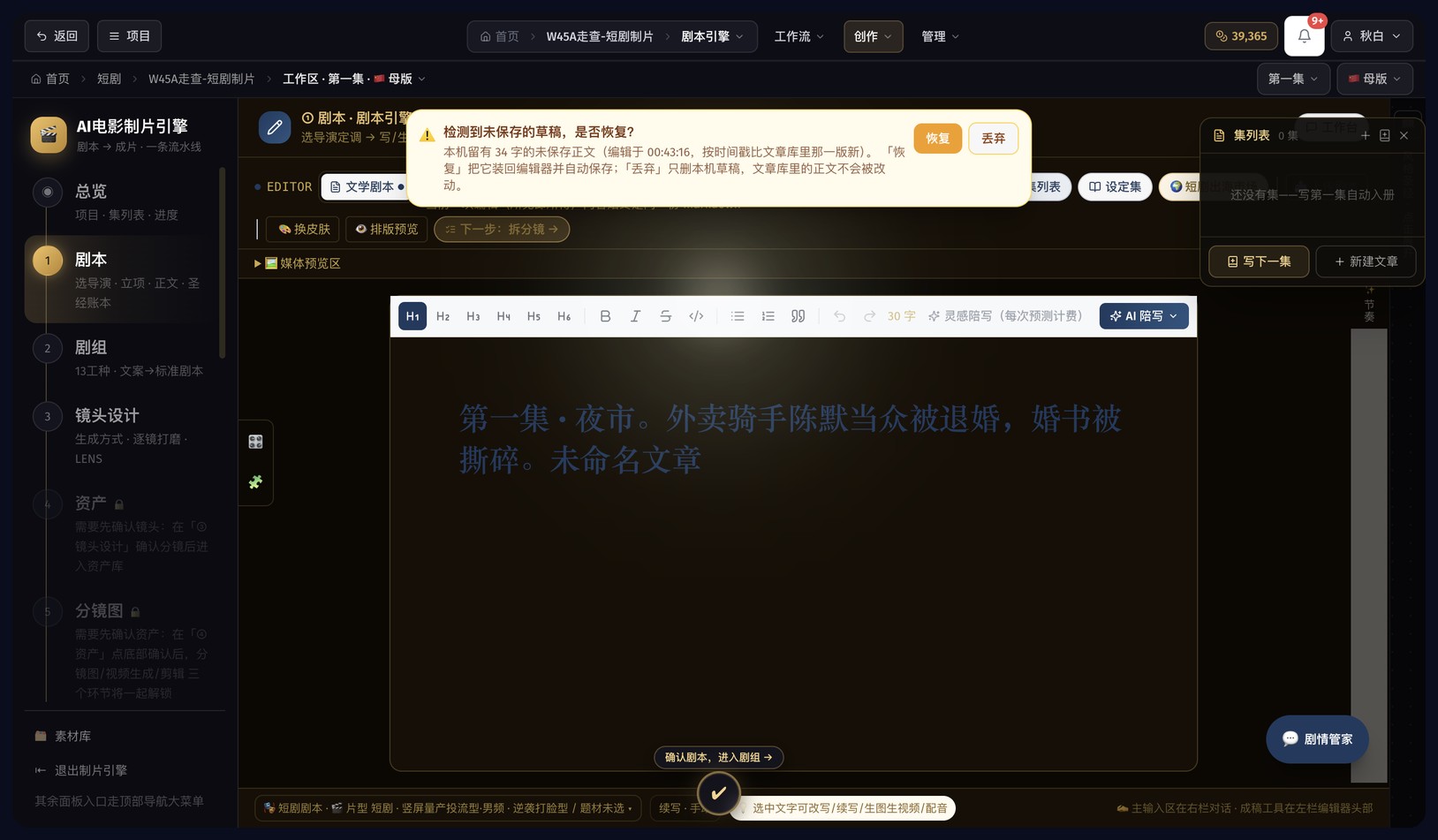Click the undo arrow in editor toolbar

[x=839, y=316]
